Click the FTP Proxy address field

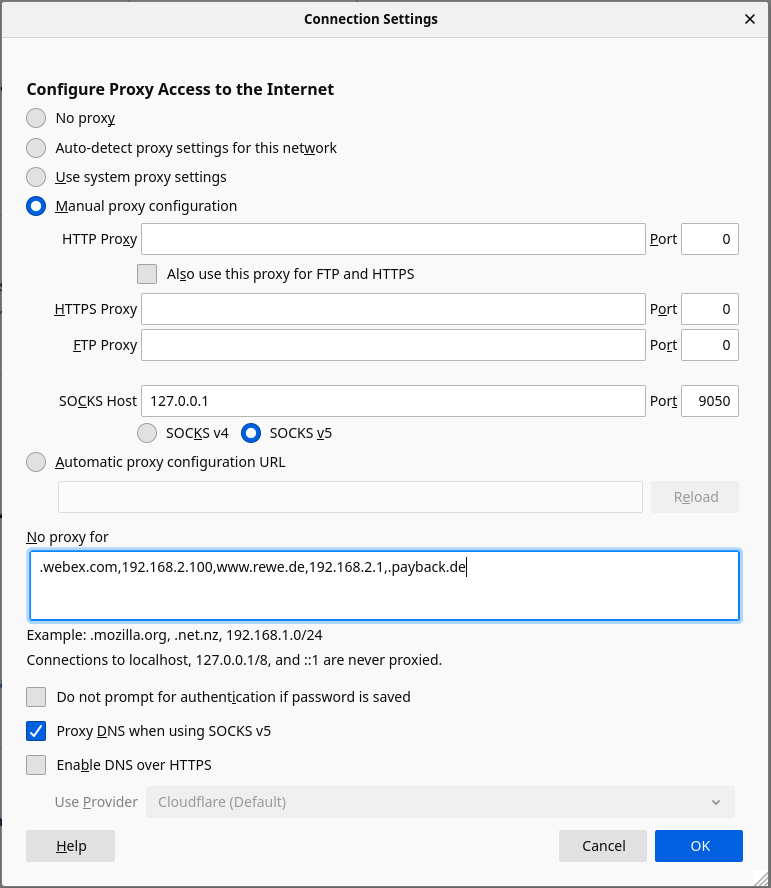tap(393, 345)
